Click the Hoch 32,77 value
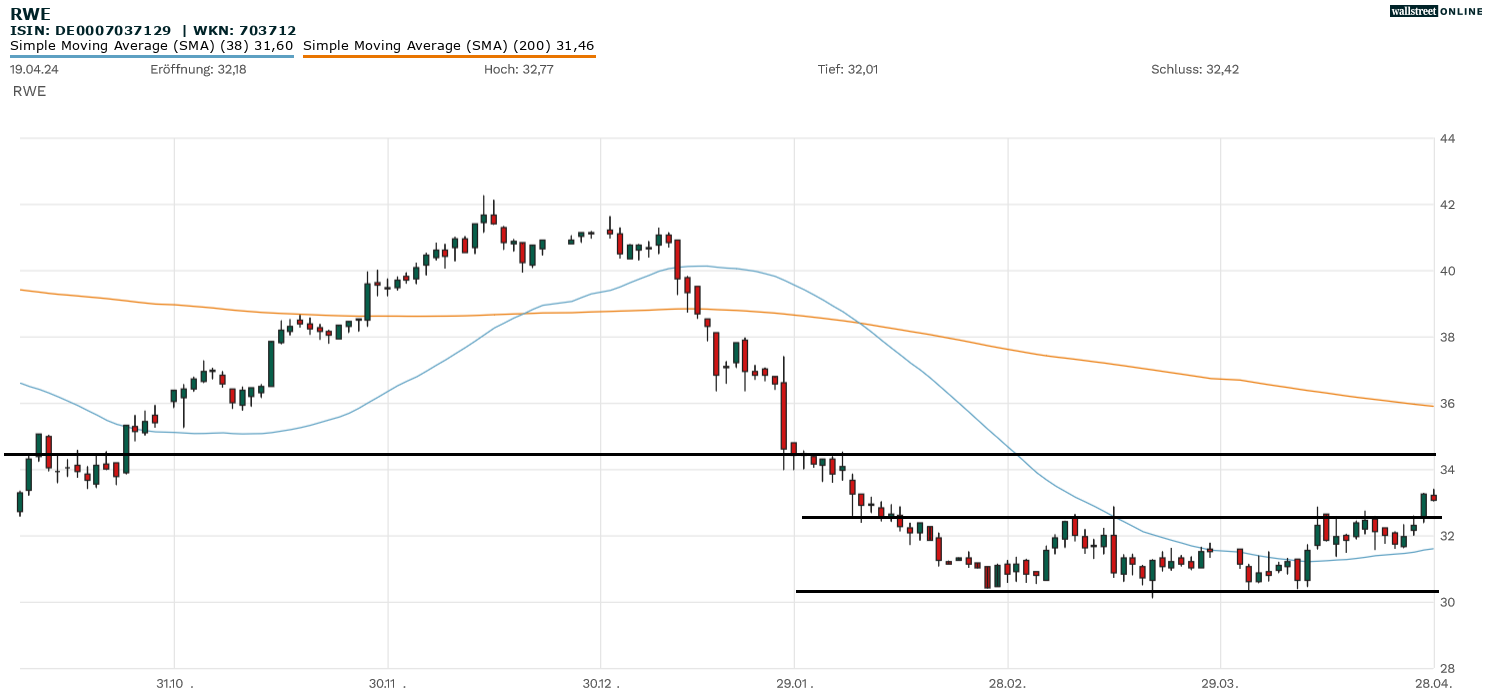 (x=518, y=70)
